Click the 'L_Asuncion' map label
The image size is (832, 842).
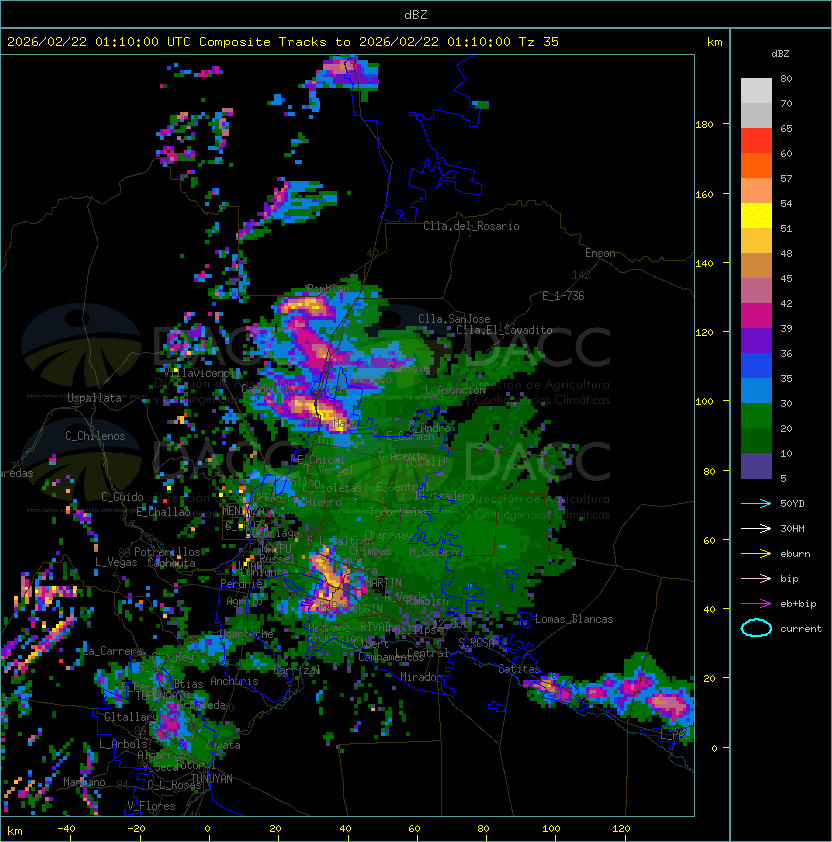click(455, 390)
